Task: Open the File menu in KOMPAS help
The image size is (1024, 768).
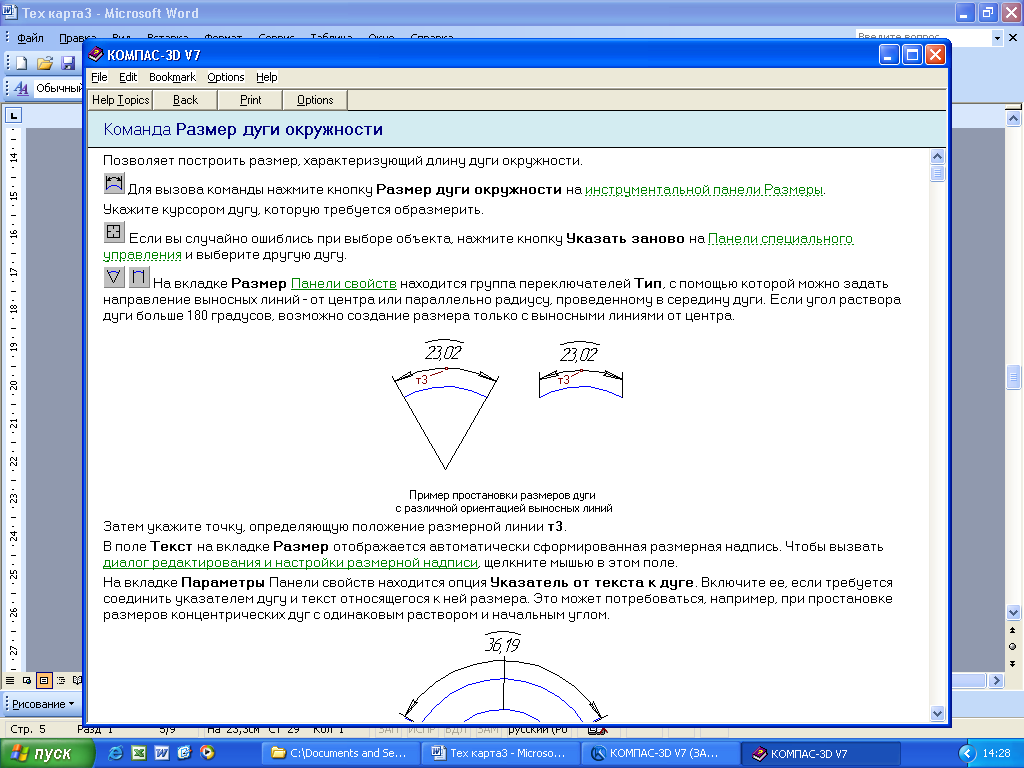Action: point(99,77)
